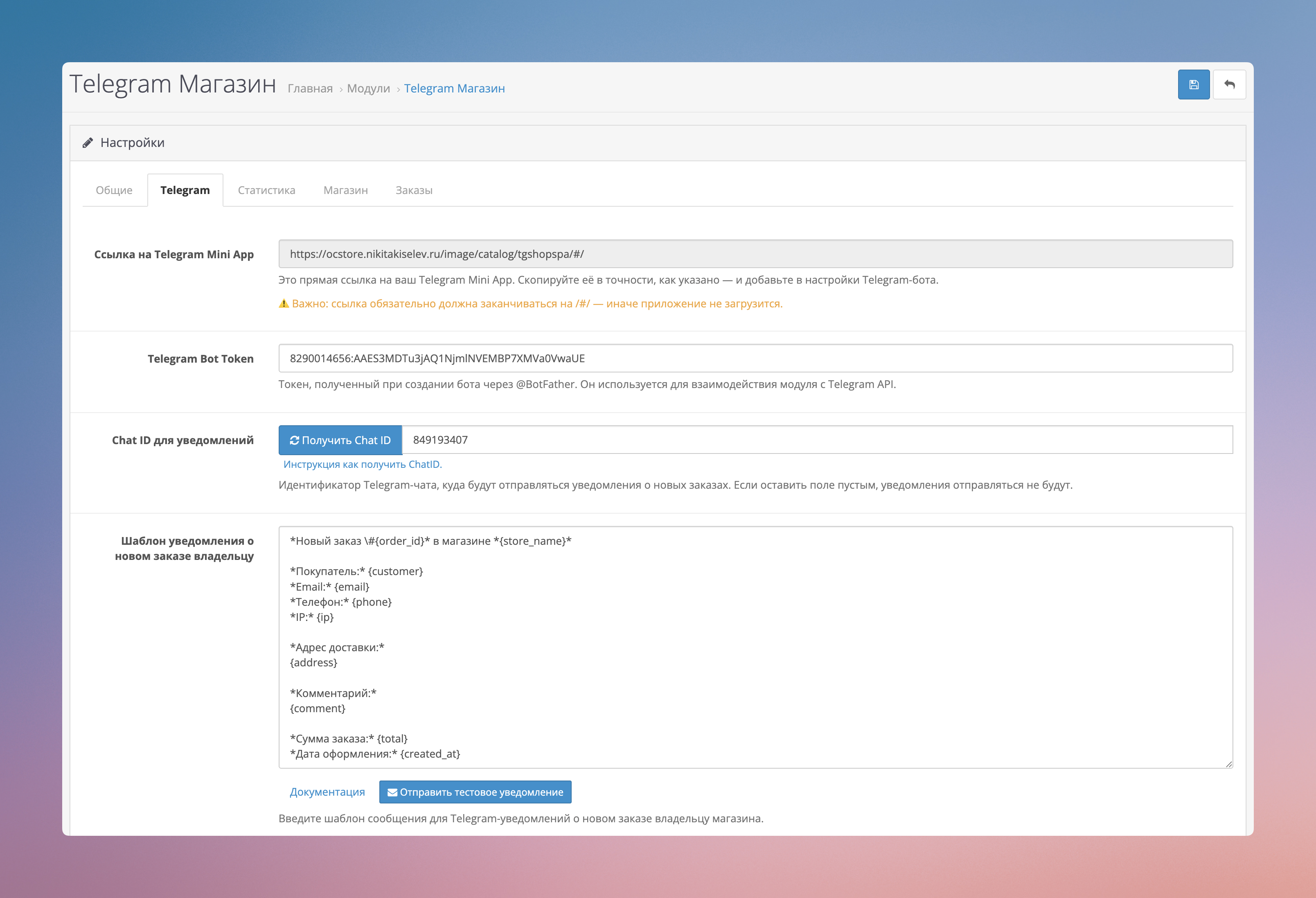Click the Введите шаблон сообщения help text
The height and width of the screenshot is (898, 1316).
click(x=521, y=819)
